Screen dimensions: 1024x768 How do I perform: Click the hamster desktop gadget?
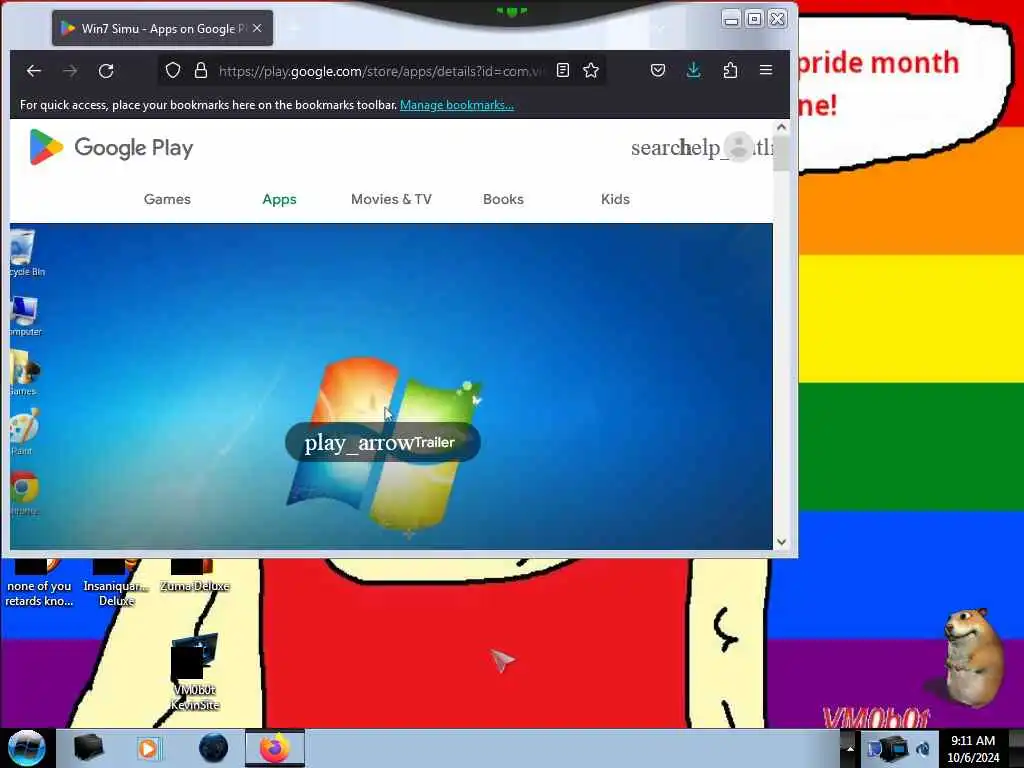pos(972,656)
